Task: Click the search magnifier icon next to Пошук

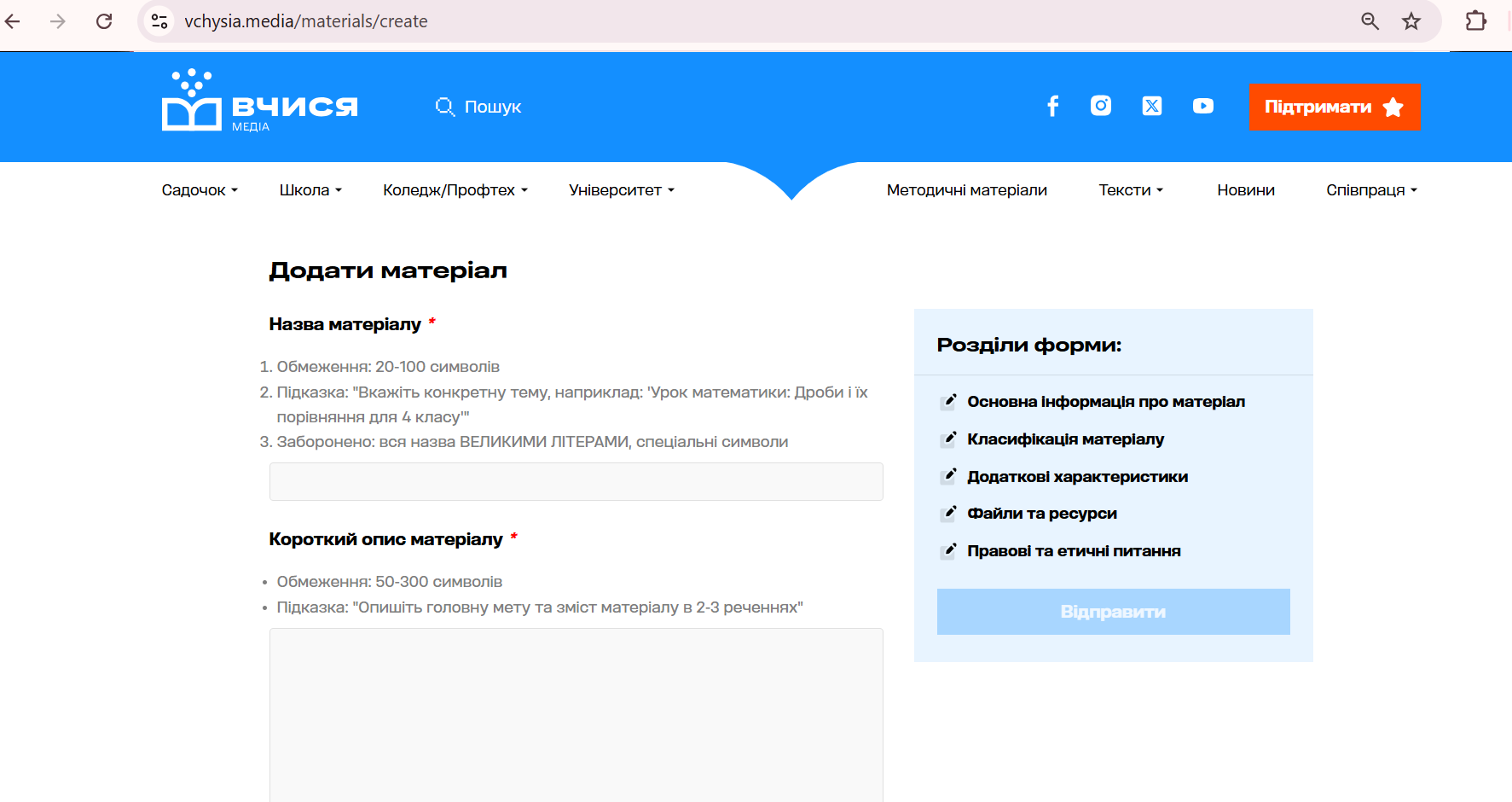Action: (445, 107)
